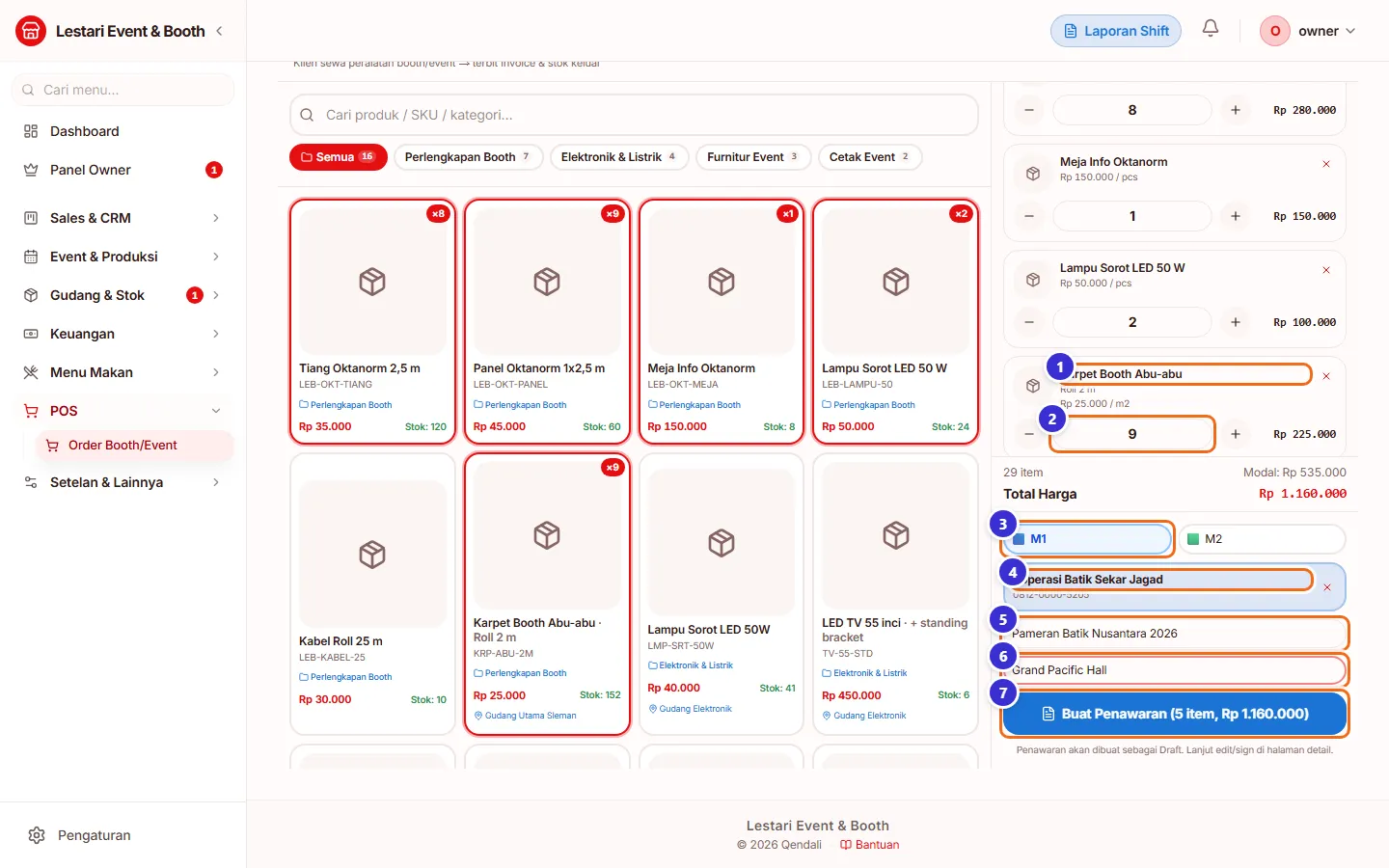Remove Karpet Booth Abu-abu from the cart
The image size is (1389, 868).
click(x=1326, y=376)
